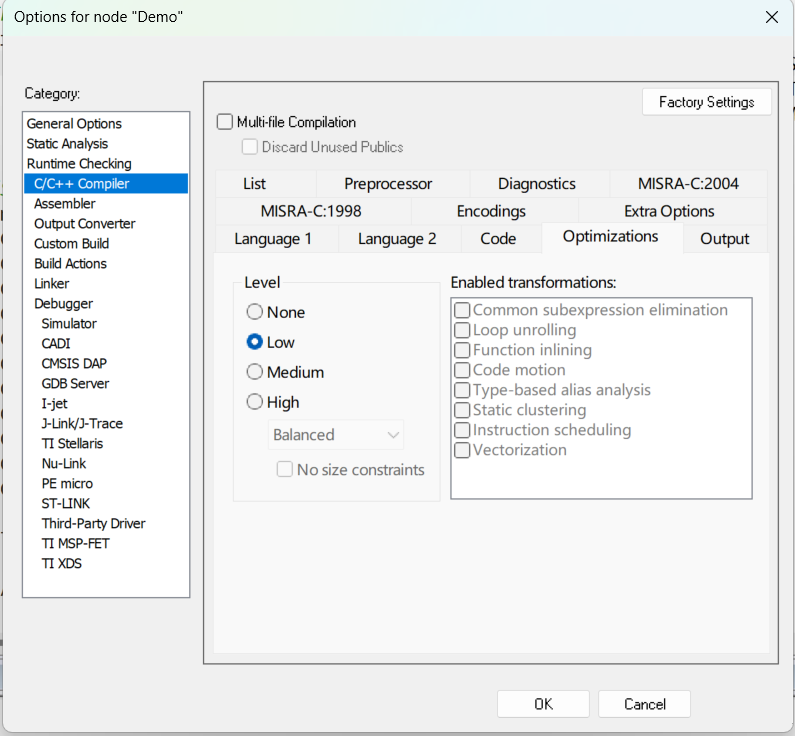795x736 pixels.
Task: Toggle Code motion checkbox
Action: point(462,370)
